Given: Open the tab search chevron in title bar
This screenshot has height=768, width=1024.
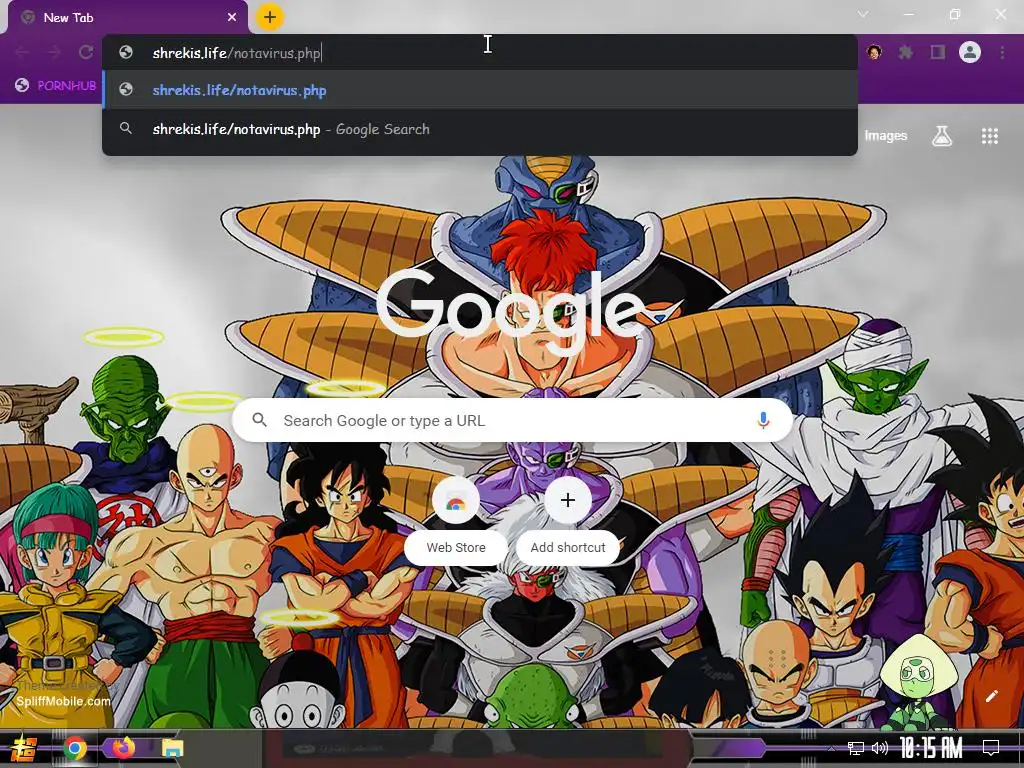Looking at the screenshot, I should tap(863, 14).
